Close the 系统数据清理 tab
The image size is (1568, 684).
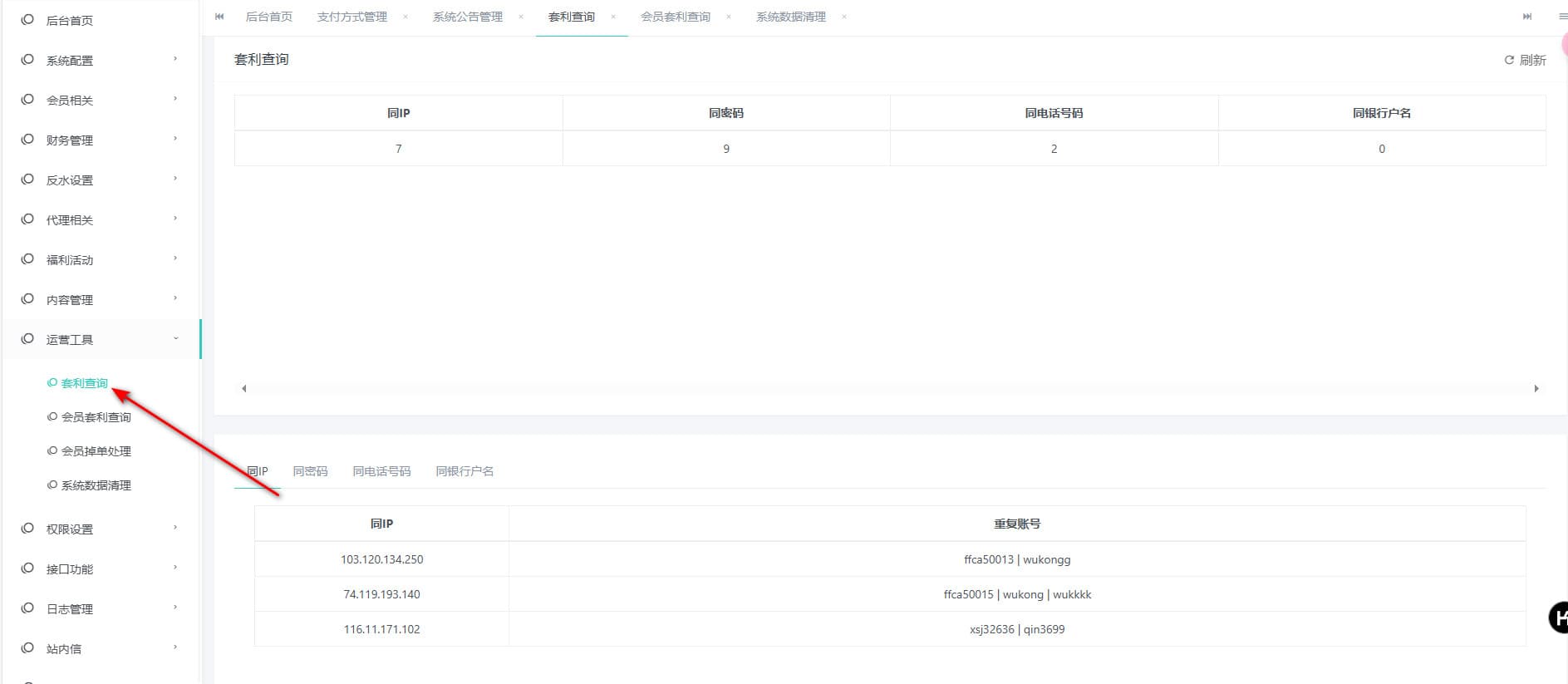tap(844, 17)
